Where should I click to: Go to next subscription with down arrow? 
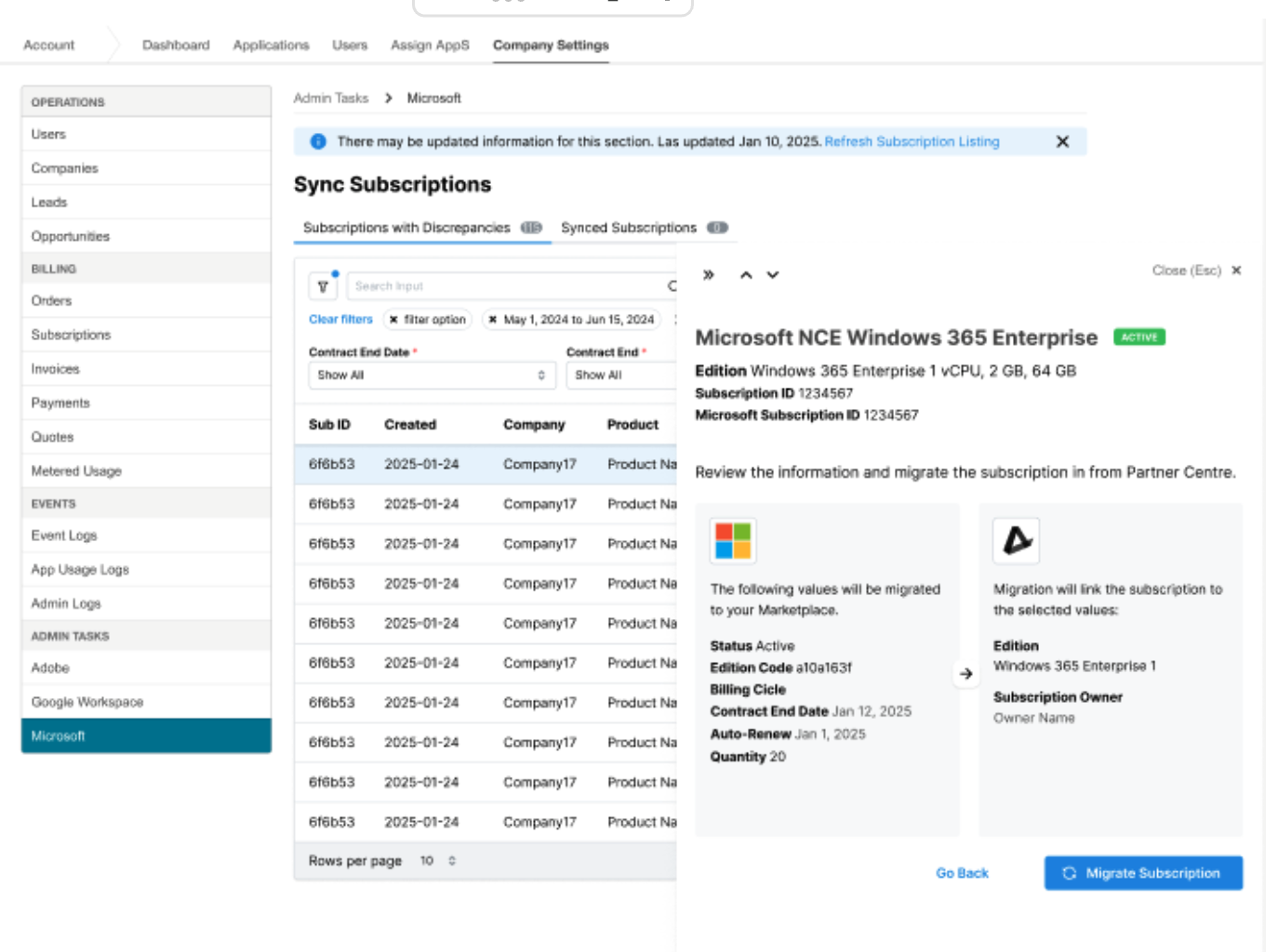(773, 275)
